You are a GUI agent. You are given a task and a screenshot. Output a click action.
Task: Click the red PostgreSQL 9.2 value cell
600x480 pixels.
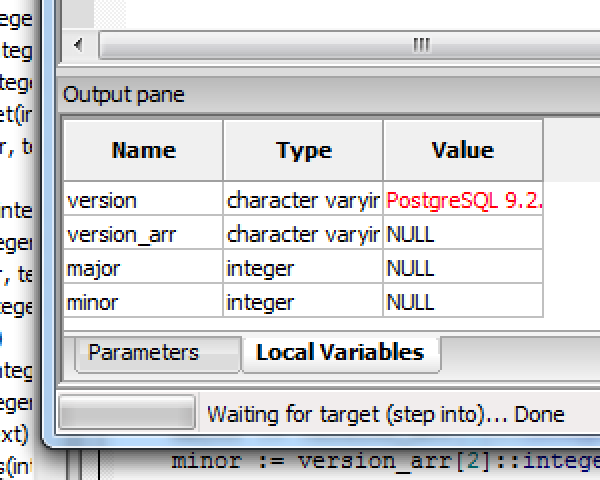463,200
